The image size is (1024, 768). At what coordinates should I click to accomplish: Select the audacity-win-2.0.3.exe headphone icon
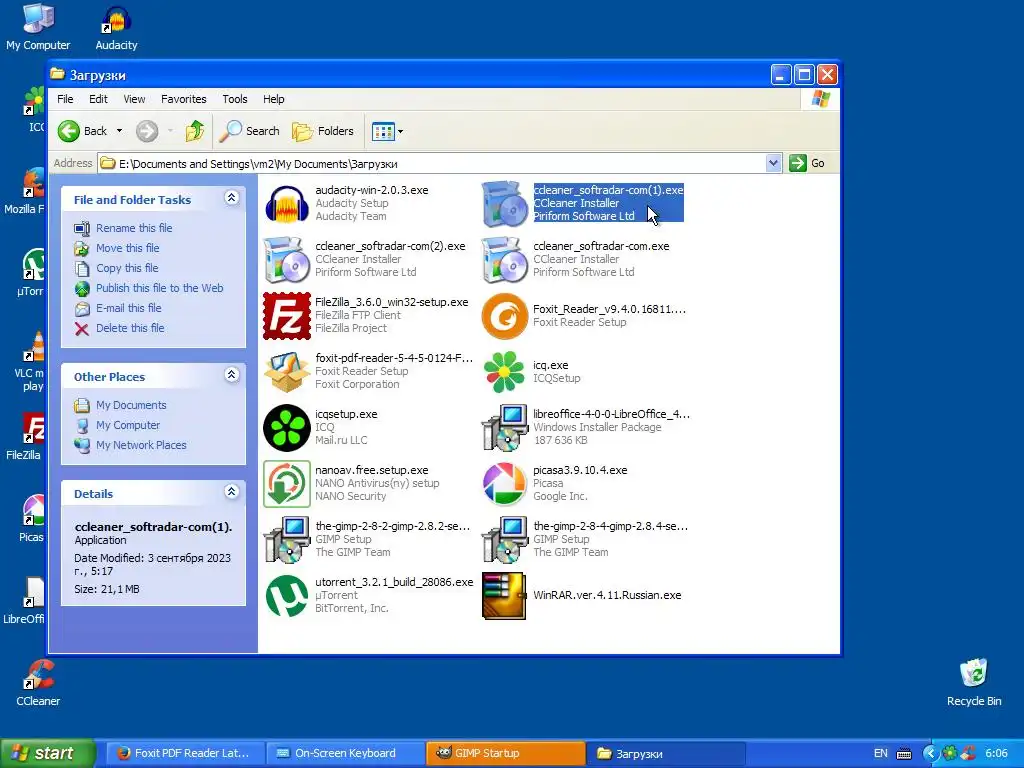287,204
